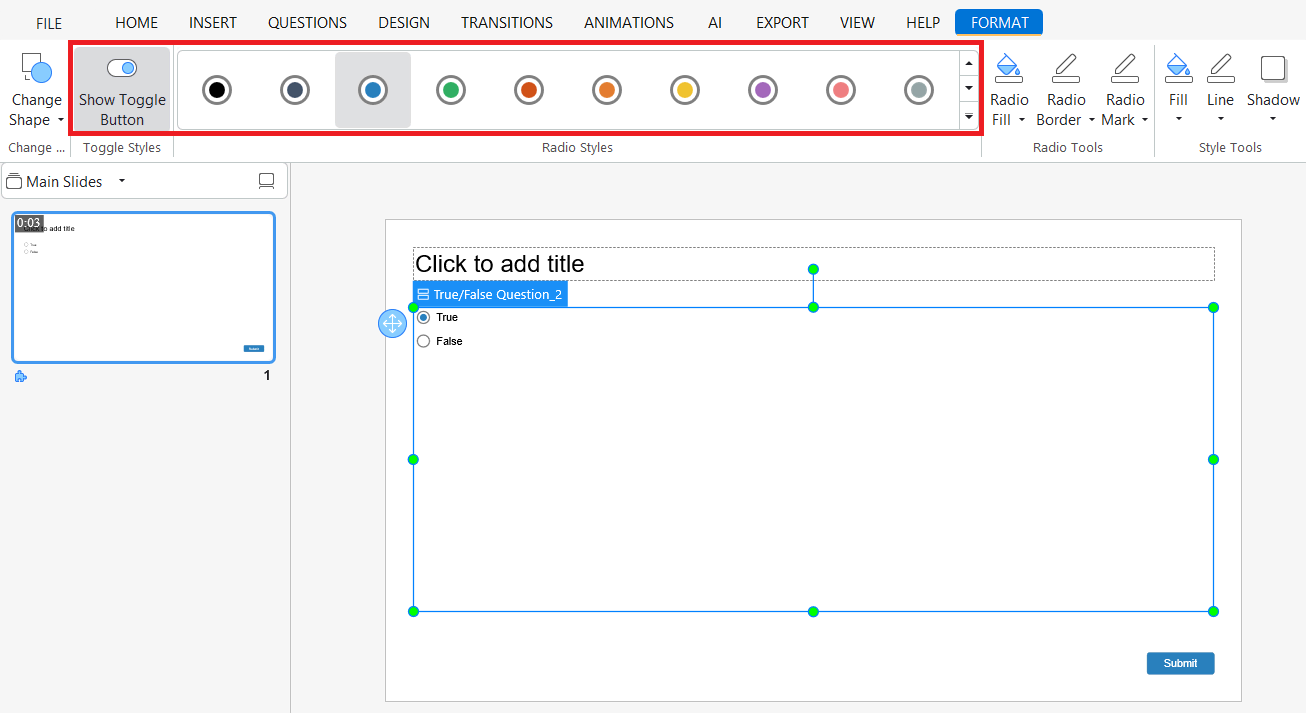
Task: Expand the Radio Styles gallery more arrow
Action: (968, 117)
